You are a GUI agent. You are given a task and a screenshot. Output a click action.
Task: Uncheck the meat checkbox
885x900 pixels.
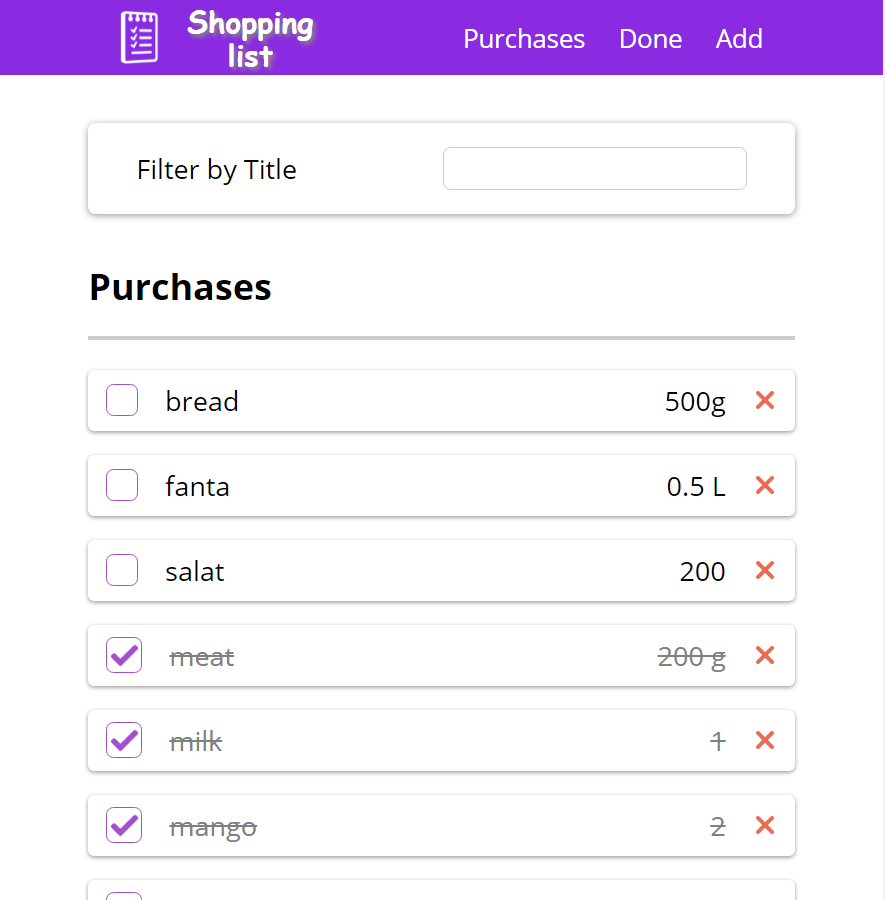tap(123, 655)
